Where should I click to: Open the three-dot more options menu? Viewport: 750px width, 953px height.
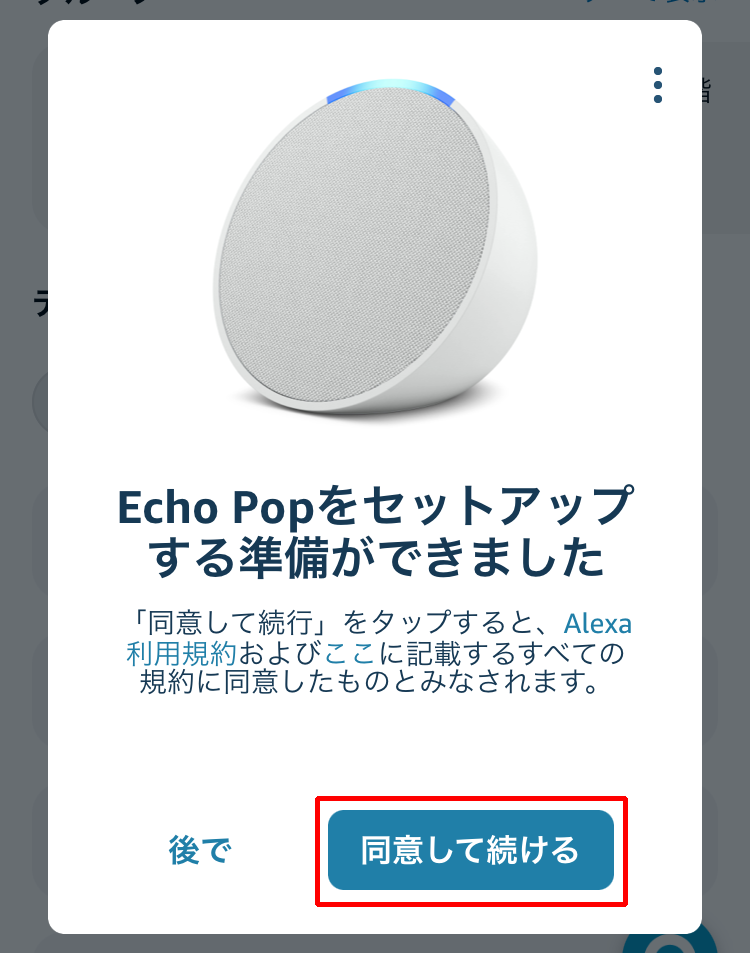[x=658, y=85]
